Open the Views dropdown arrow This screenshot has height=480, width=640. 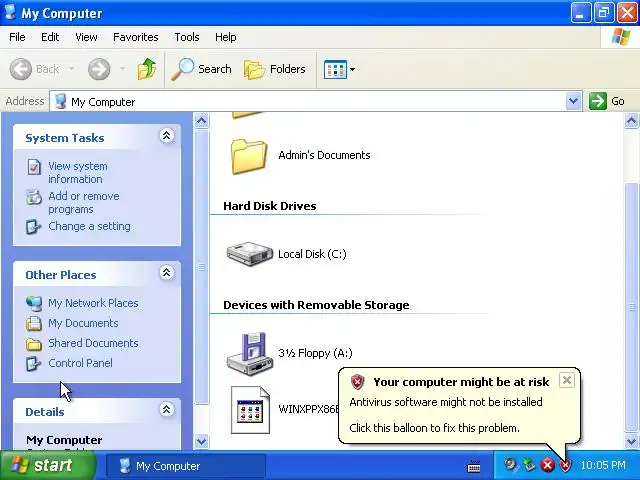tap(352, 69)
